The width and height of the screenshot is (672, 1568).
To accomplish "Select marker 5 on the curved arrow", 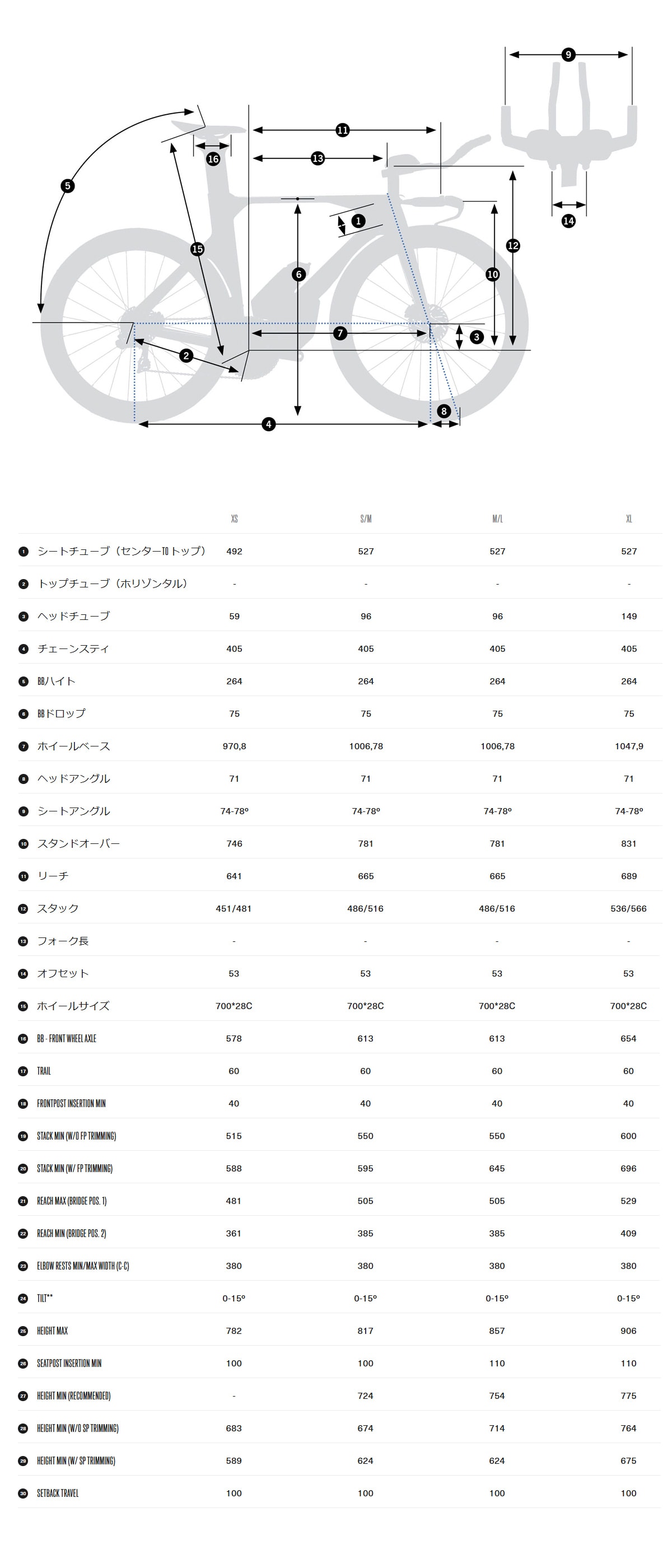I will pyautogui.click(x=68, y=186).
